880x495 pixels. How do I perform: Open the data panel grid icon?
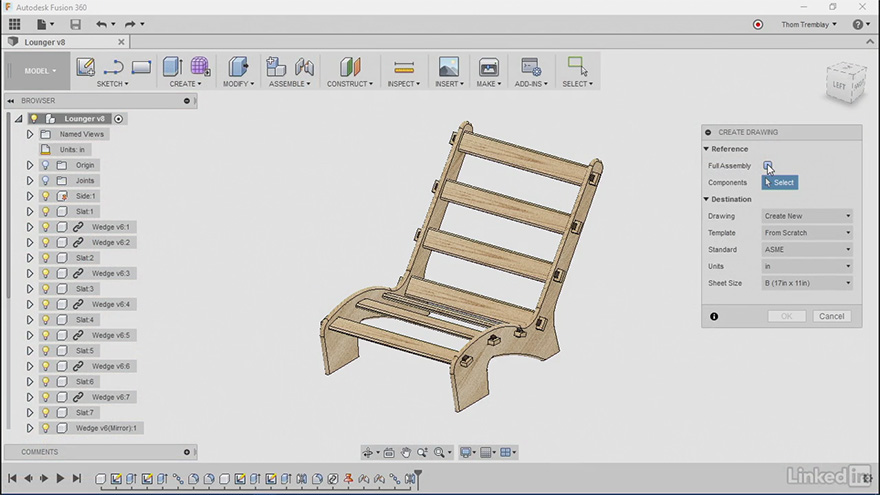[x=15, y=24]
